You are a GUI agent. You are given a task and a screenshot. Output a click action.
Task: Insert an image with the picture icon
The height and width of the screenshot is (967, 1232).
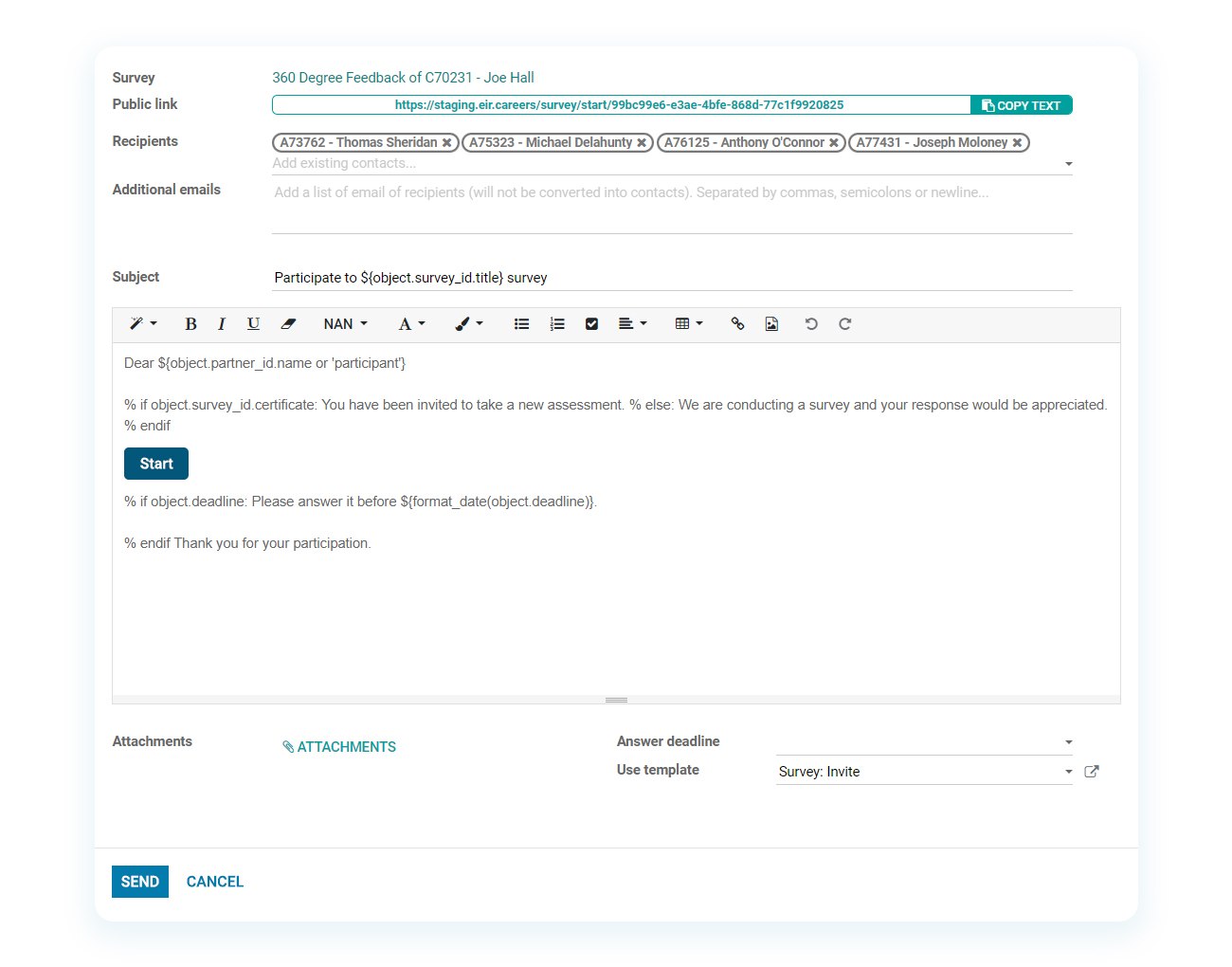771,324
